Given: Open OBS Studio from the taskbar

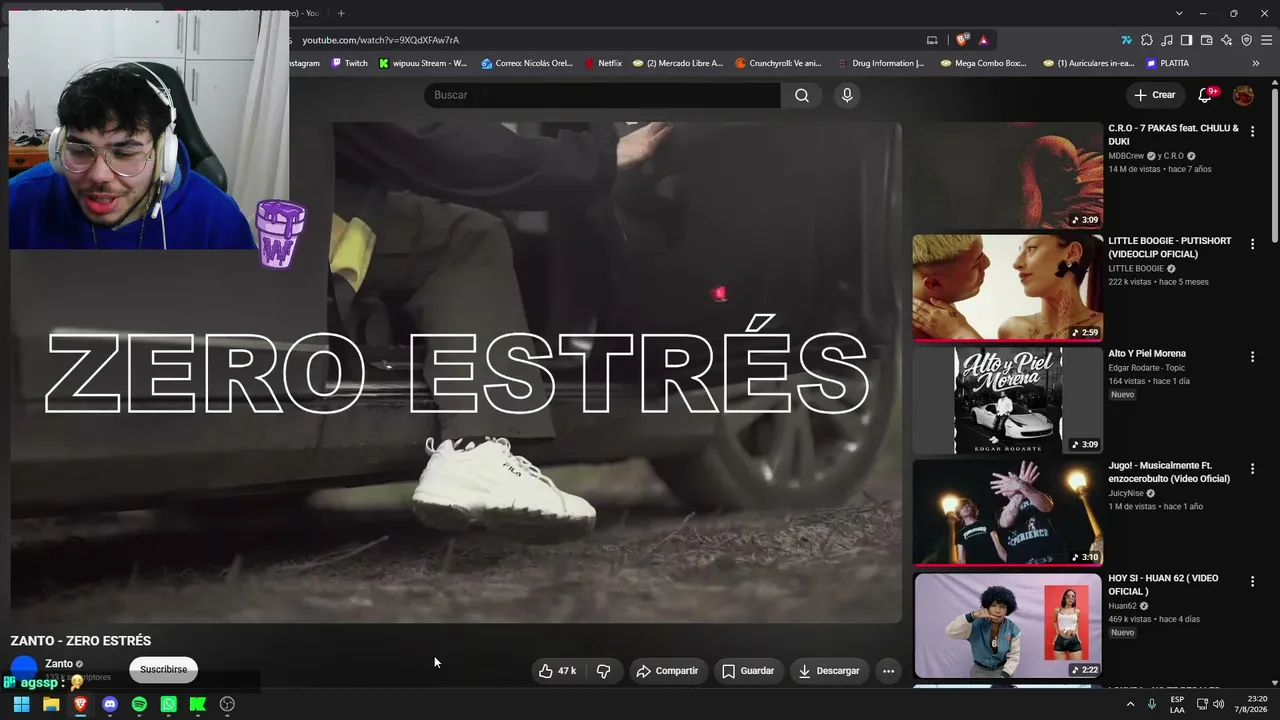Looking at the screenshot, I should [x=228, y=704].
